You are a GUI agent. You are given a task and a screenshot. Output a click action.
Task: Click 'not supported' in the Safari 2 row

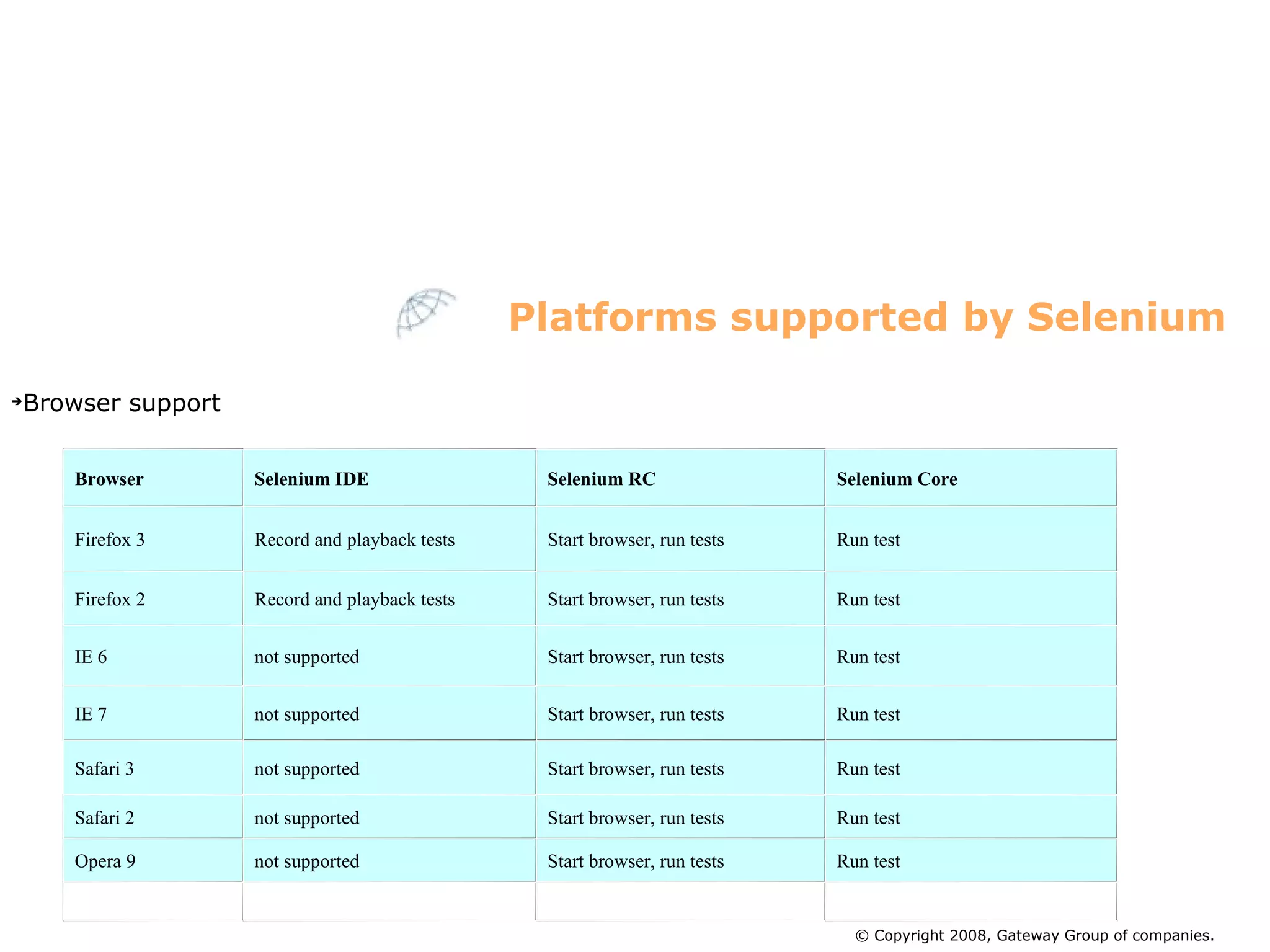(x=307, y=819)
